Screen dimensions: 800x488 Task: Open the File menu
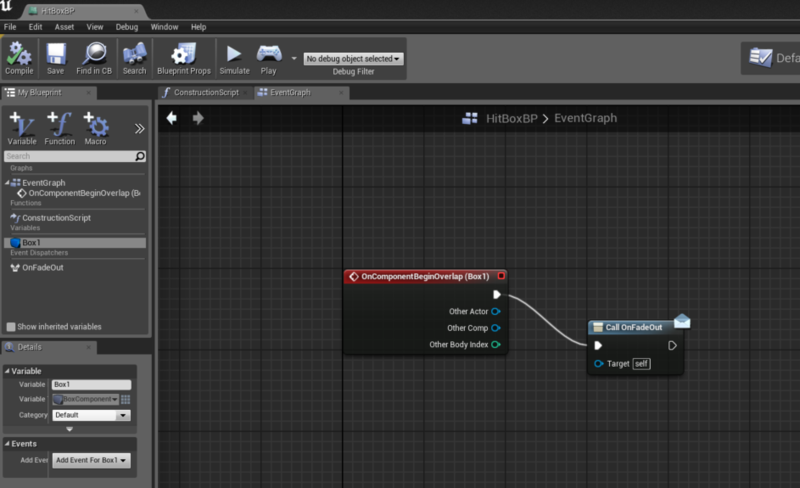point(10,27)
